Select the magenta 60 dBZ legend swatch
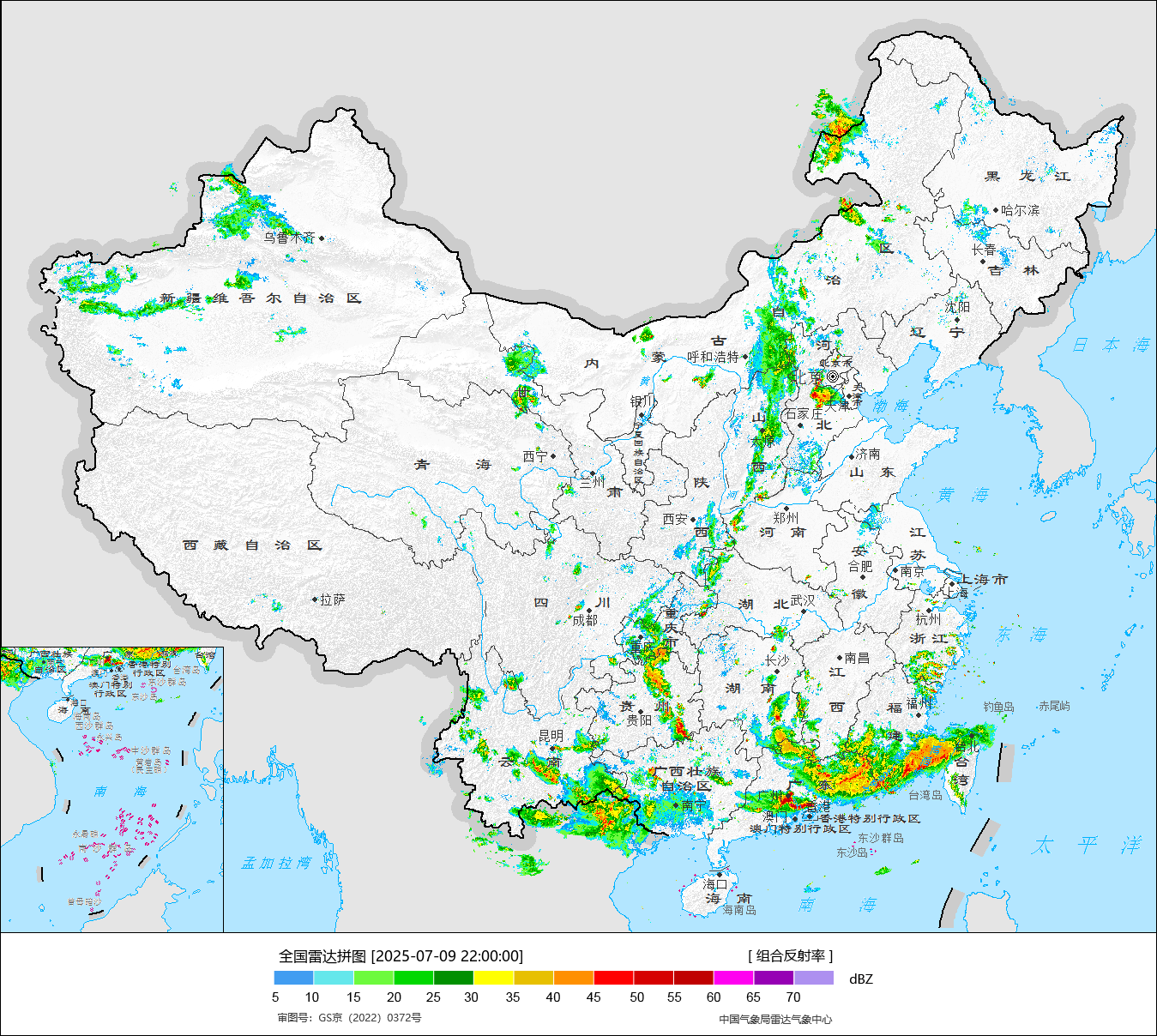This screenshot has height=1036, width=1157. tap(733, 978)
